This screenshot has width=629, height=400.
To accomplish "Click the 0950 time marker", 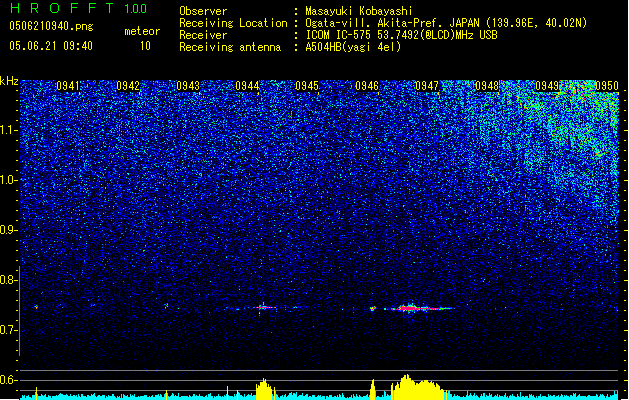I will pos(607,86).
